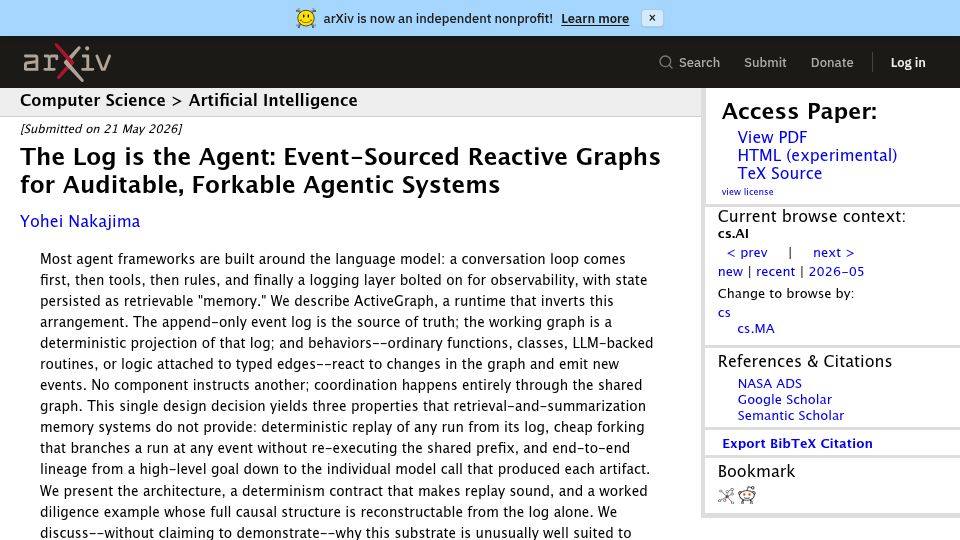Expand Export BibTeX Citation

(x=797, y=444)
